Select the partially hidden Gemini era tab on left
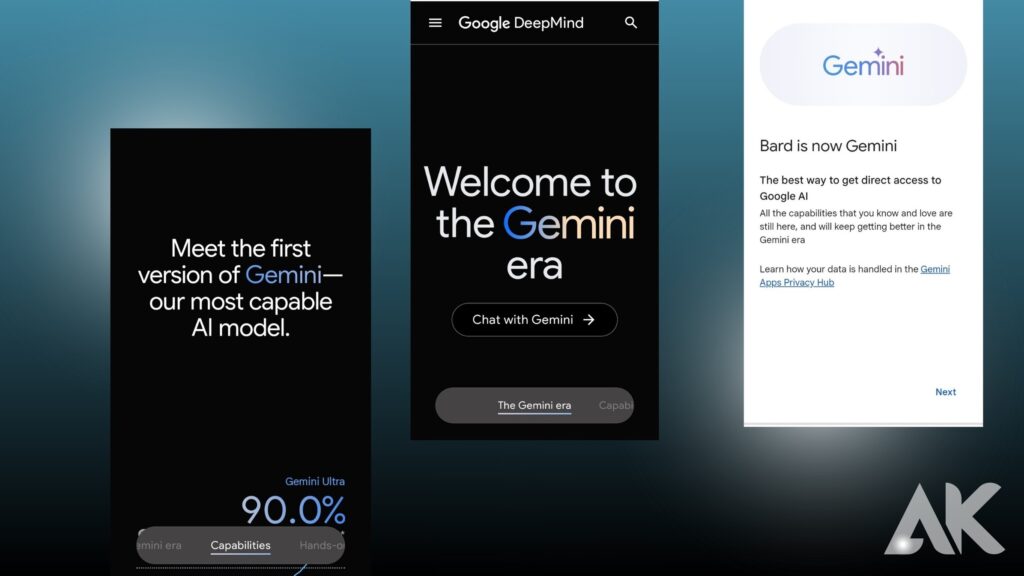Image resolution: width=1024 pixels, height=576 pixels. coord(159,545)
